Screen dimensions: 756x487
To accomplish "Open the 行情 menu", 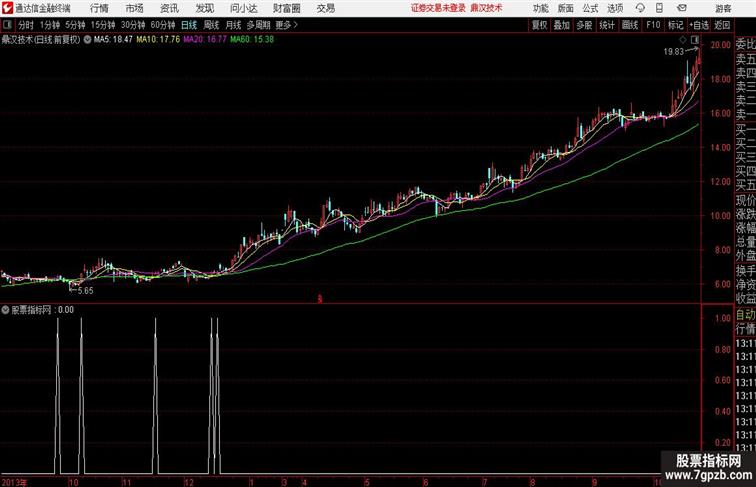I will click(99, 8).
